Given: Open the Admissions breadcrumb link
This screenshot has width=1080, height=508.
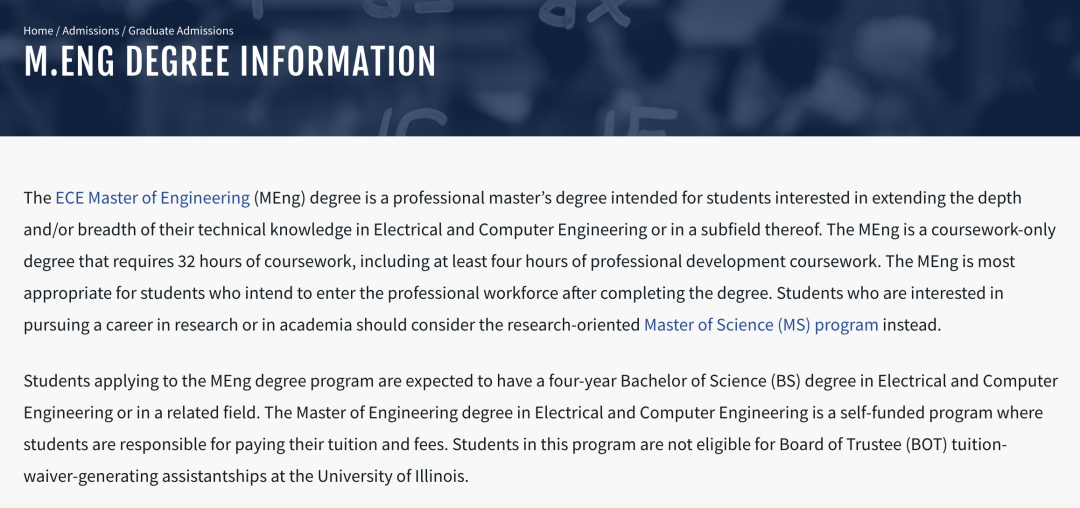Looking at the screenshot, I should (90, 31).
